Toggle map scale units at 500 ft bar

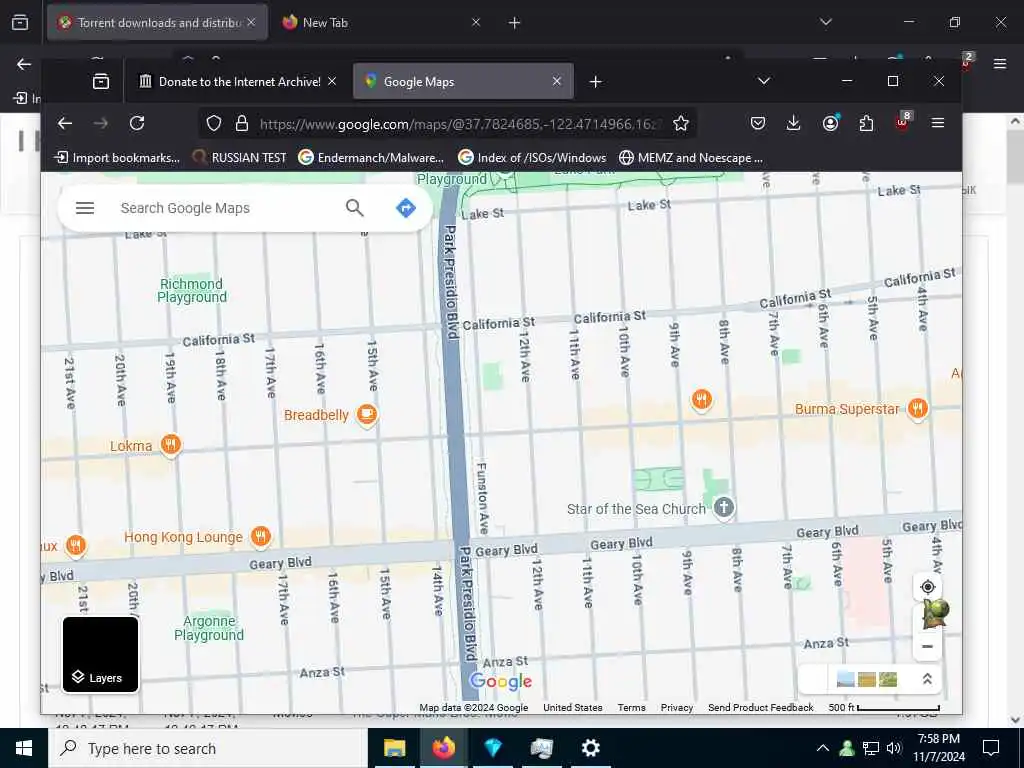click(x=884, y=707)
